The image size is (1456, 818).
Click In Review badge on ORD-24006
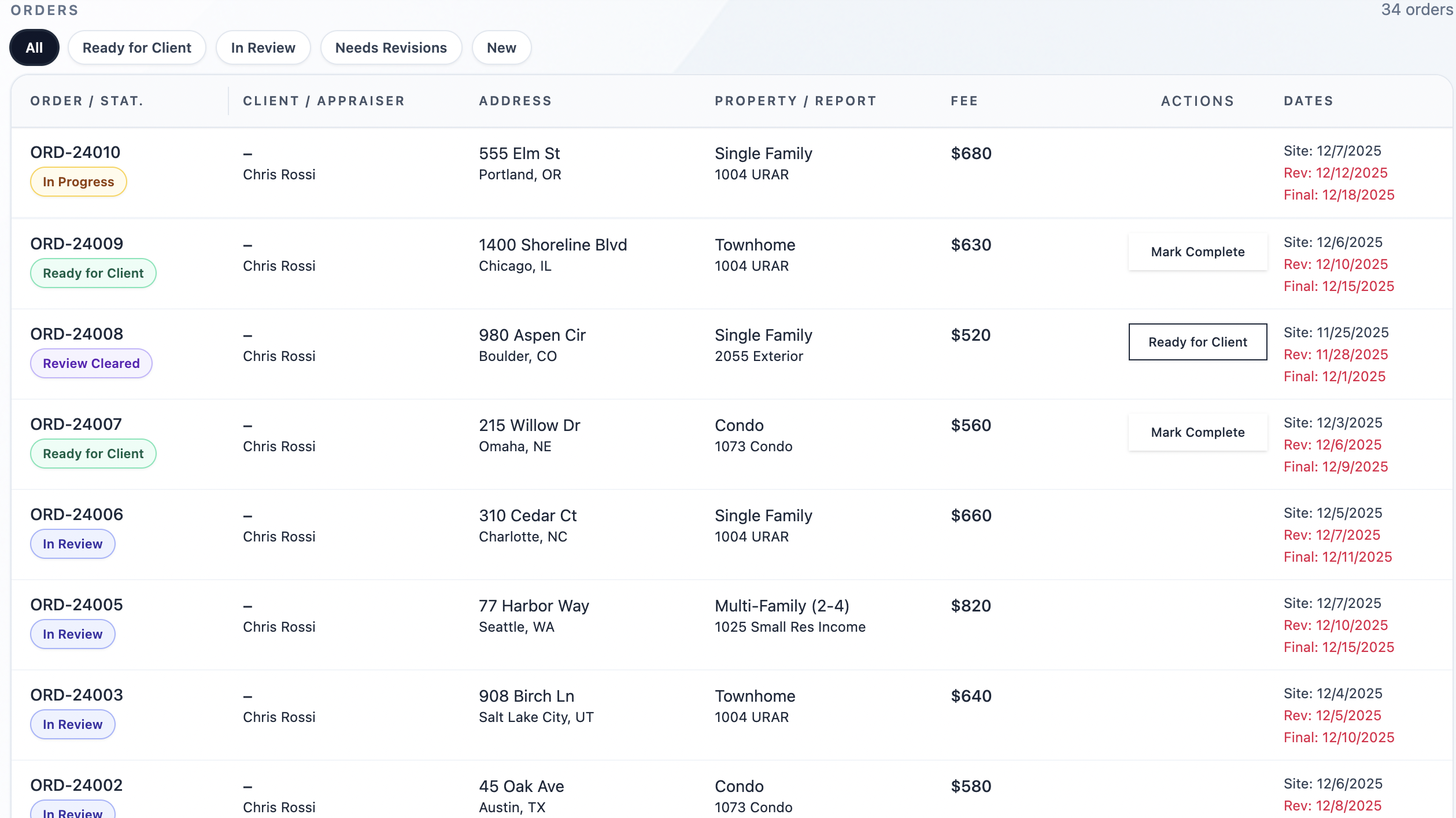click(73, 544)
